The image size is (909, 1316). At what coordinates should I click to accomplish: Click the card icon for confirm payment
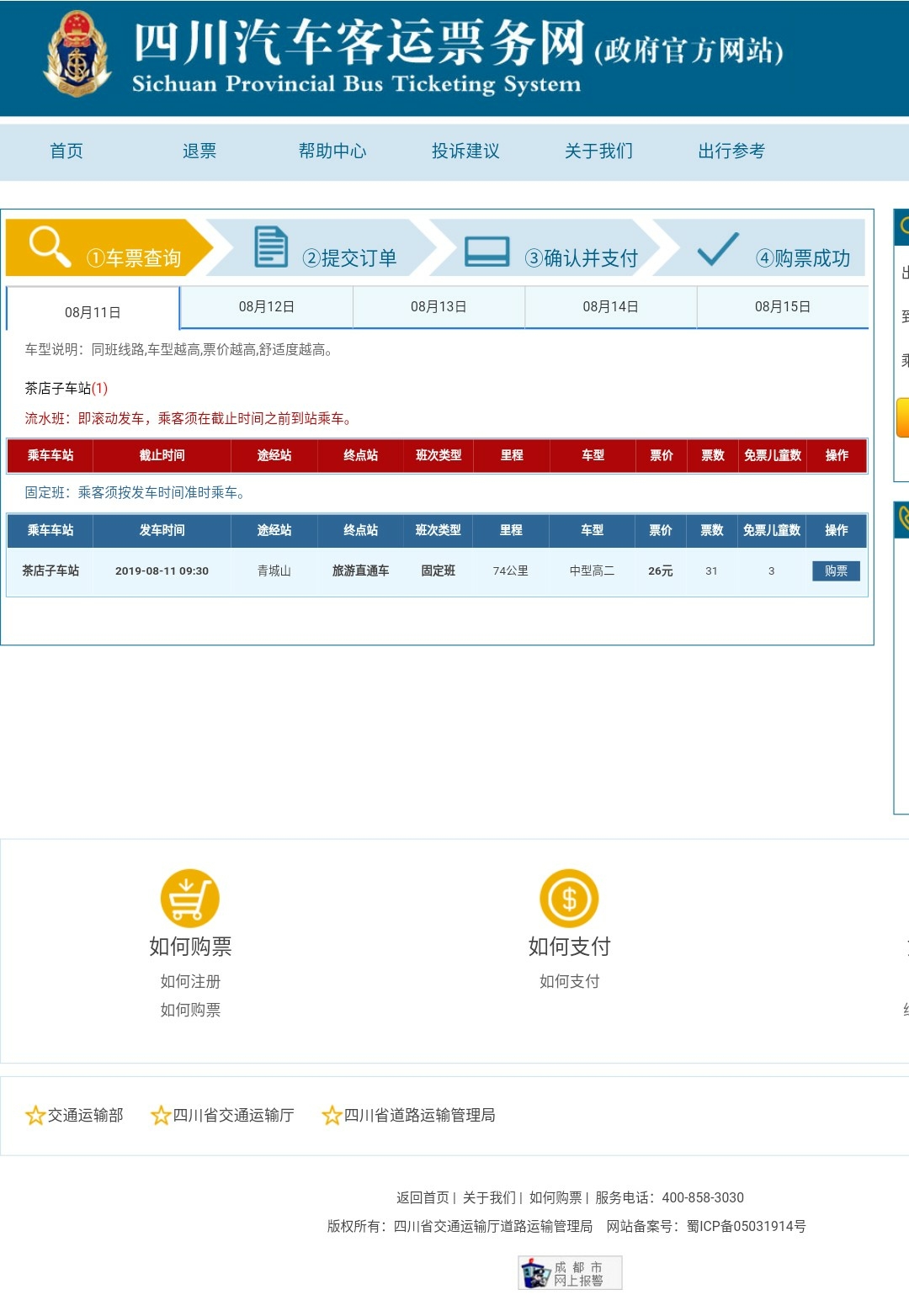487,251
